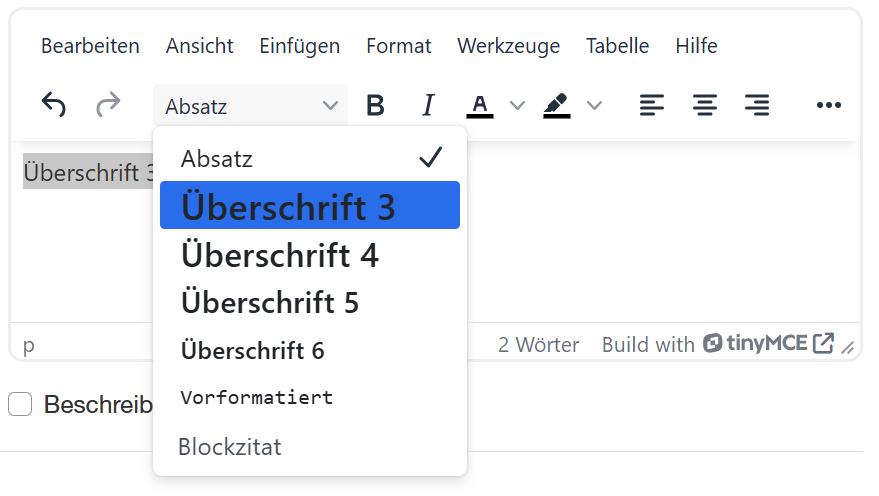Close the Absatz block format dropdown
The image size is (879, 496).
point(250,105)
